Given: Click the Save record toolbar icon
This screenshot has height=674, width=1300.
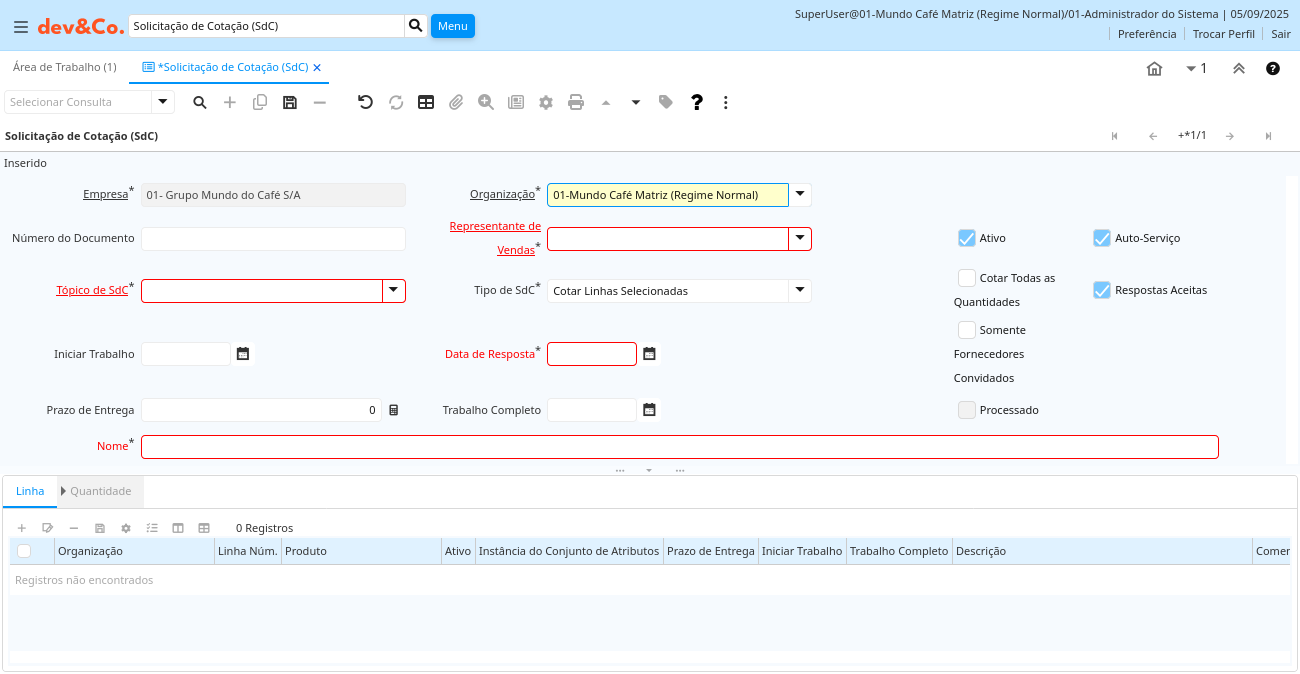Looking at the screenshot, I should 290,102.
